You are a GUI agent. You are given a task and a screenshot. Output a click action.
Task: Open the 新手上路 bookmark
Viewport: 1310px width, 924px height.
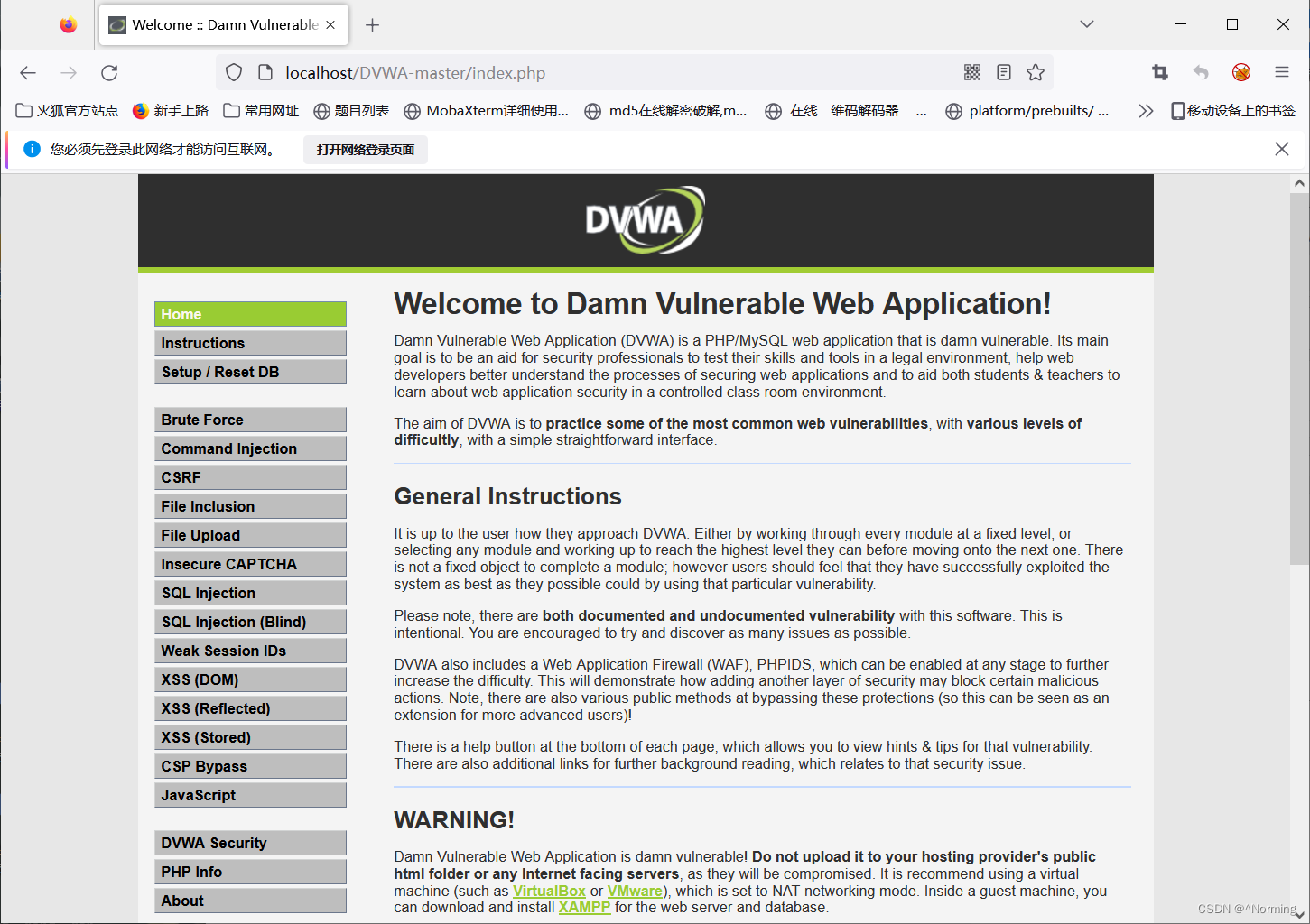pyautogui.click(x=171, y=111)
